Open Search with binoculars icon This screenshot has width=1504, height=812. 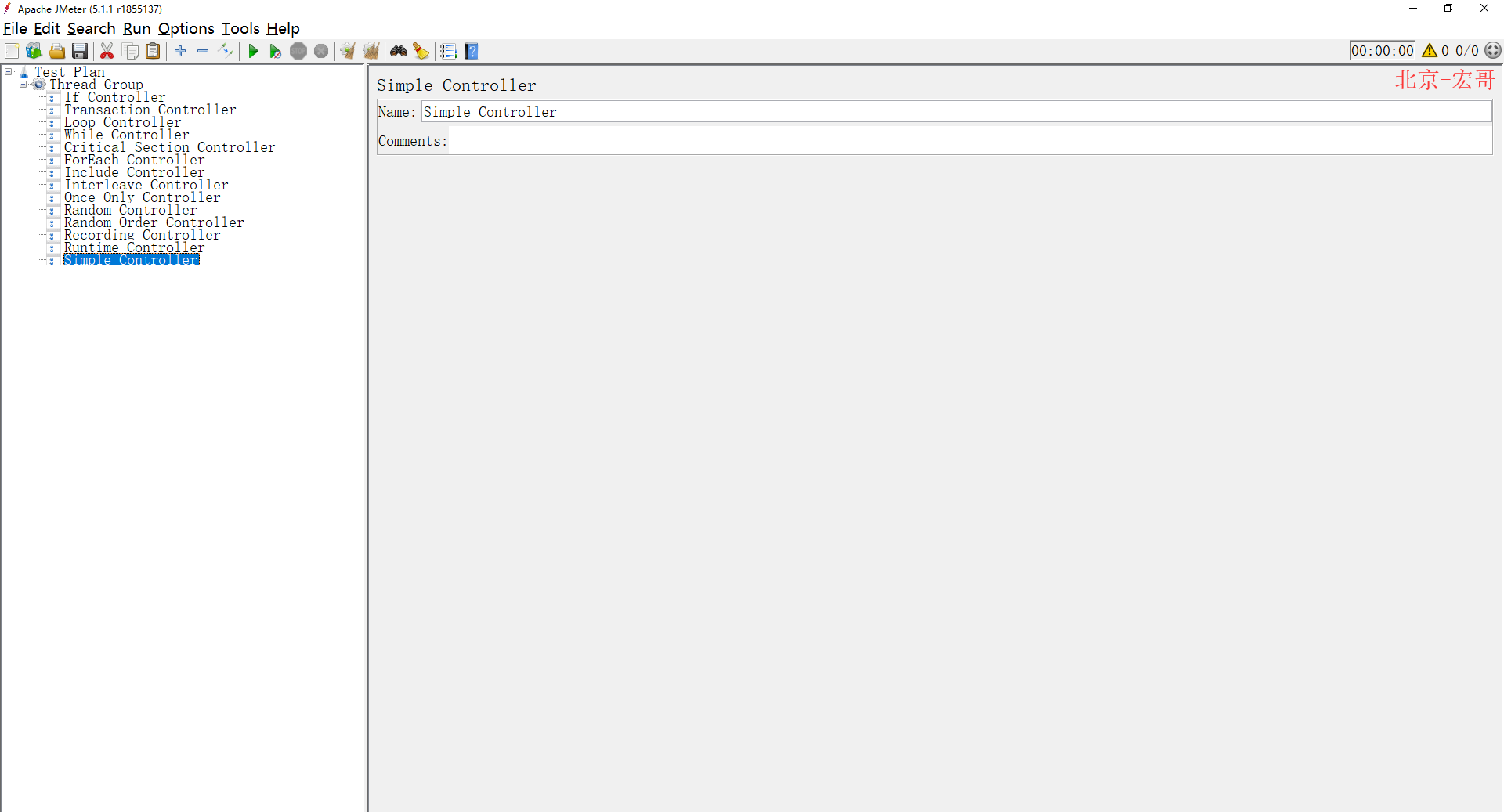(399, 51)
